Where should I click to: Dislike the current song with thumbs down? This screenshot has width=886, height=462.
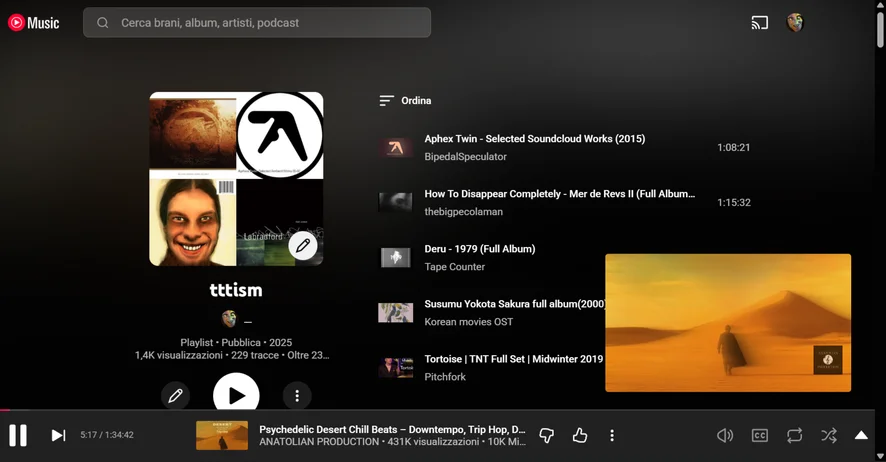click(546, 436)
